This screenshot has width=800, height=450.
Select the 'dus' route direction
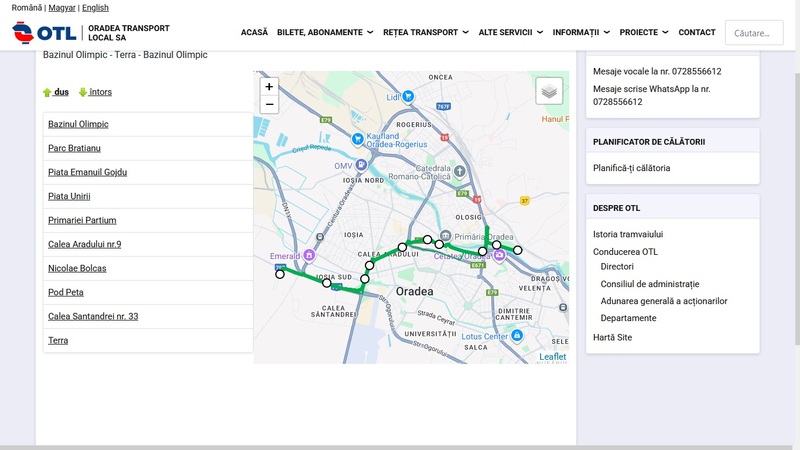pyautogui.click(x=56, y=92)
